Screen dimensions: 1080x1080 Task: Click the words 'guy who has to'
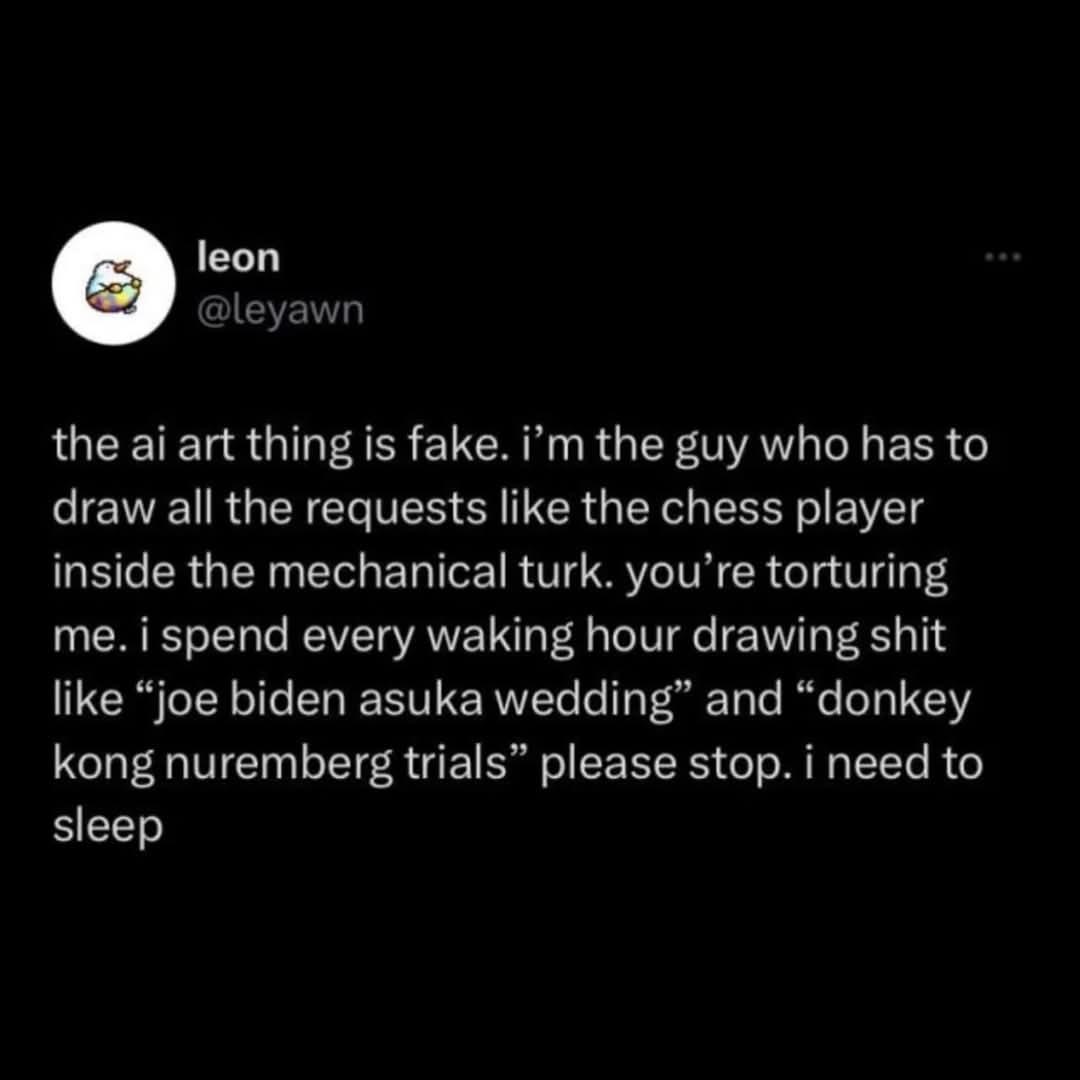(x=833, y=446)
